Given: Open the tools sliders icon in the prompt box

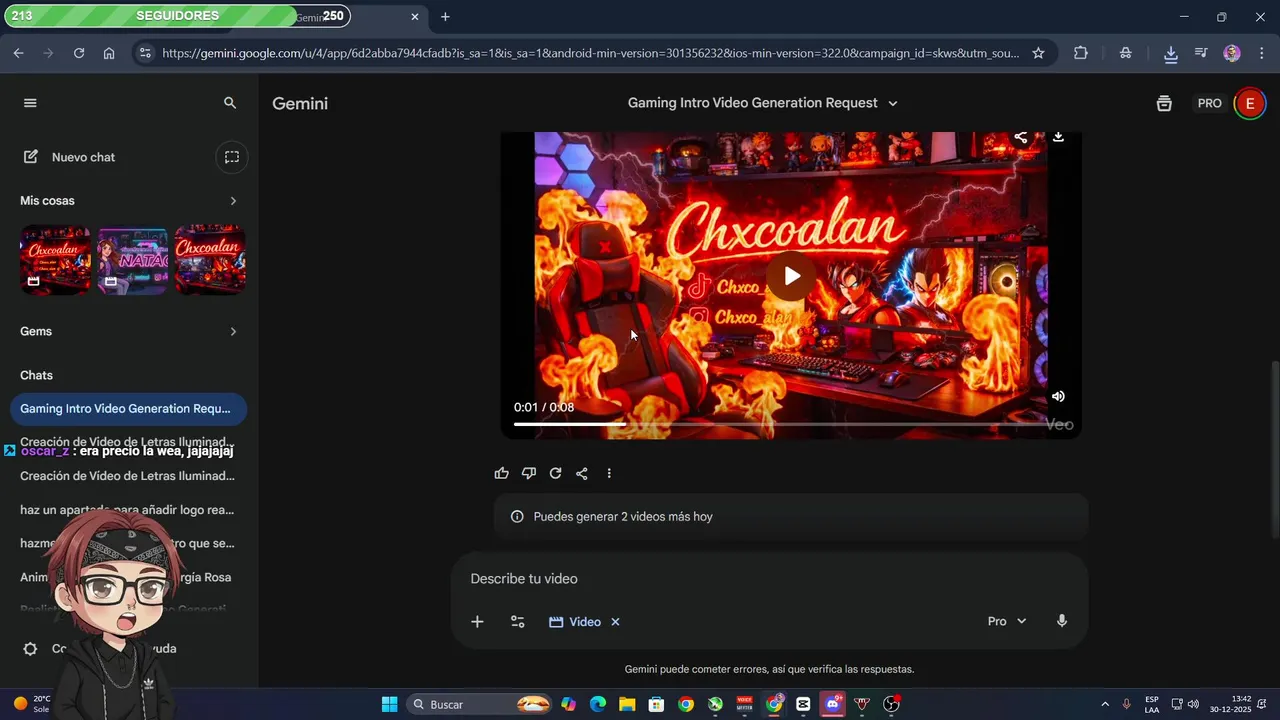Looking at the screenshot, I should (x=518, y=622).
